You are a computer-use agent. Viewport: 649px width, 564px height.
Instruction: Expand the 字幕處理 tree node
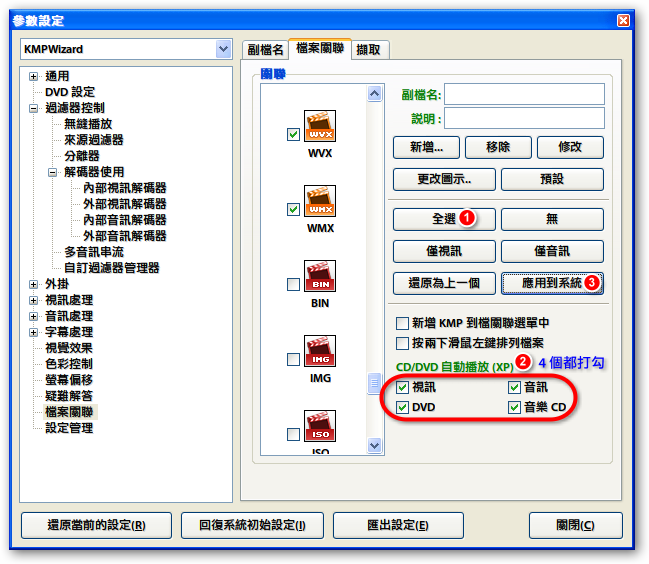pyautogui.click(x=34, y=332)
